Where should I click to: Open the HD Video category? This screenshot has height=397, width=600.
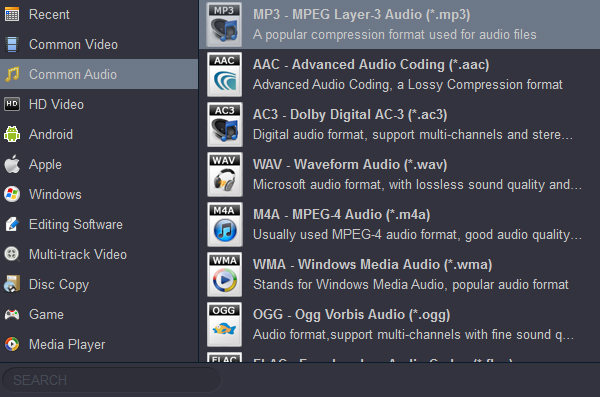(x=56, y=104)
